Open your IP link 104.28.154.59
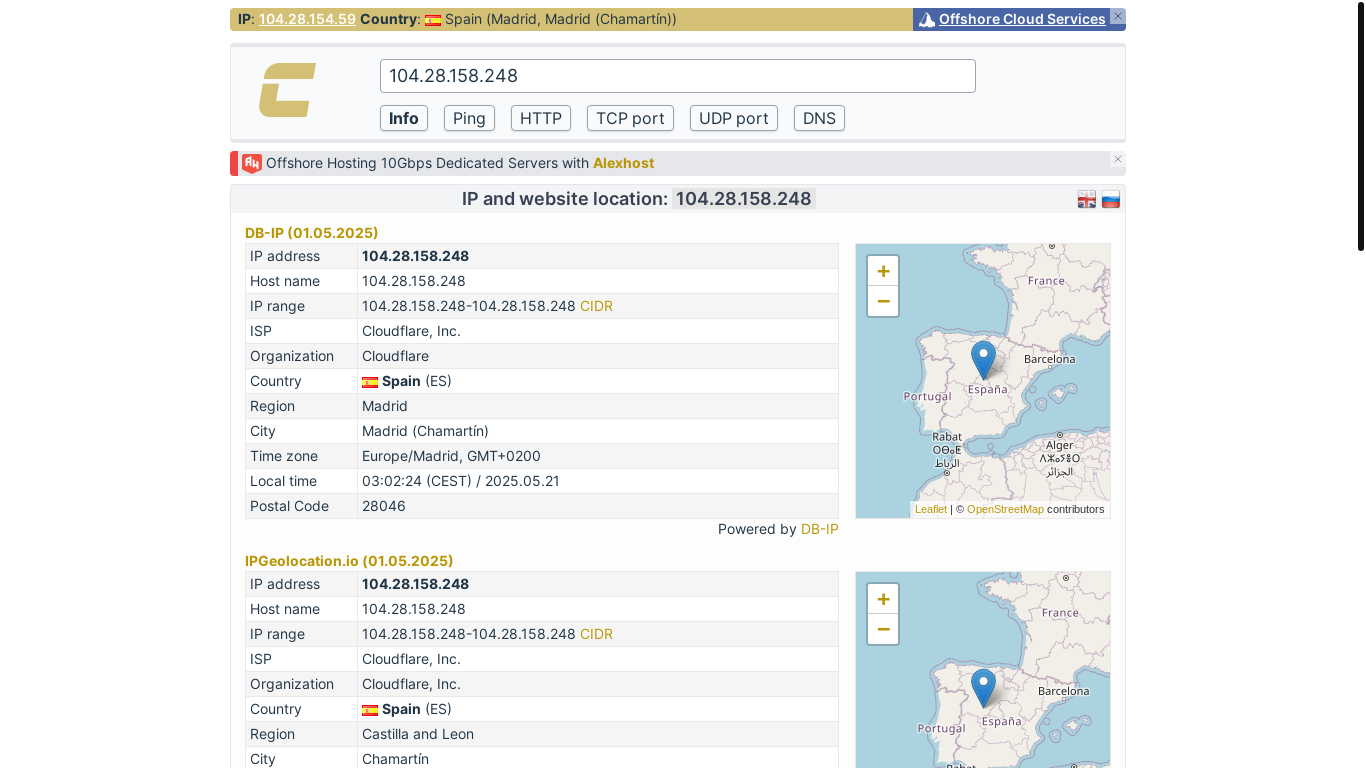Image resolution: width=1366 pixels, height=768 pixels. tap(307, 19)
